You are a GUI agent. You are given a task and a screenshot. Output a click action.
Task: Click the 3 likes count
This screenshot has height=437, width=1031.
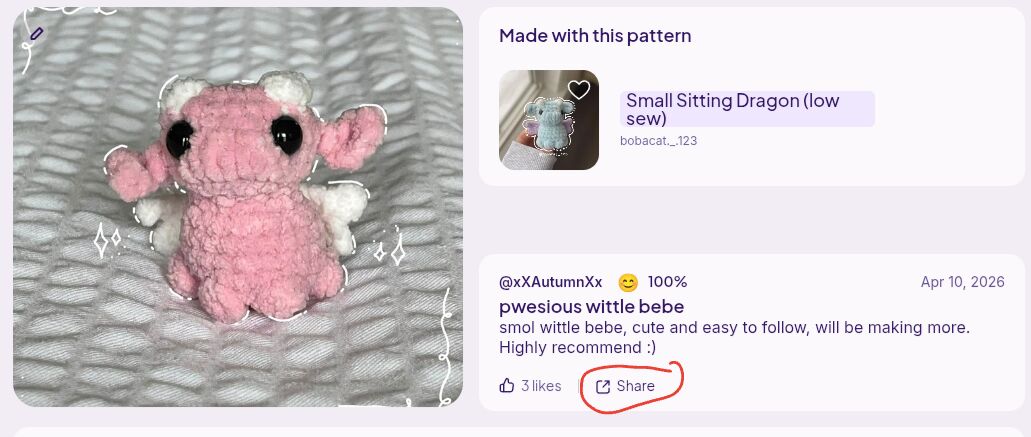tap(541, 386)
